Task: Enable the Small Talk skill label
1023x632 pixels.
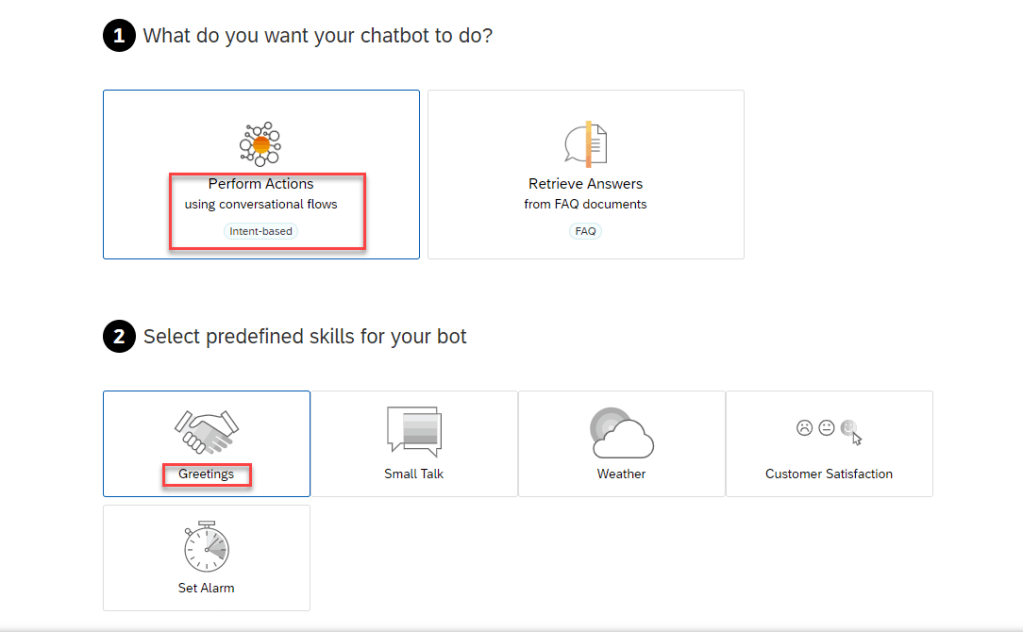Action: pos(414,474)
